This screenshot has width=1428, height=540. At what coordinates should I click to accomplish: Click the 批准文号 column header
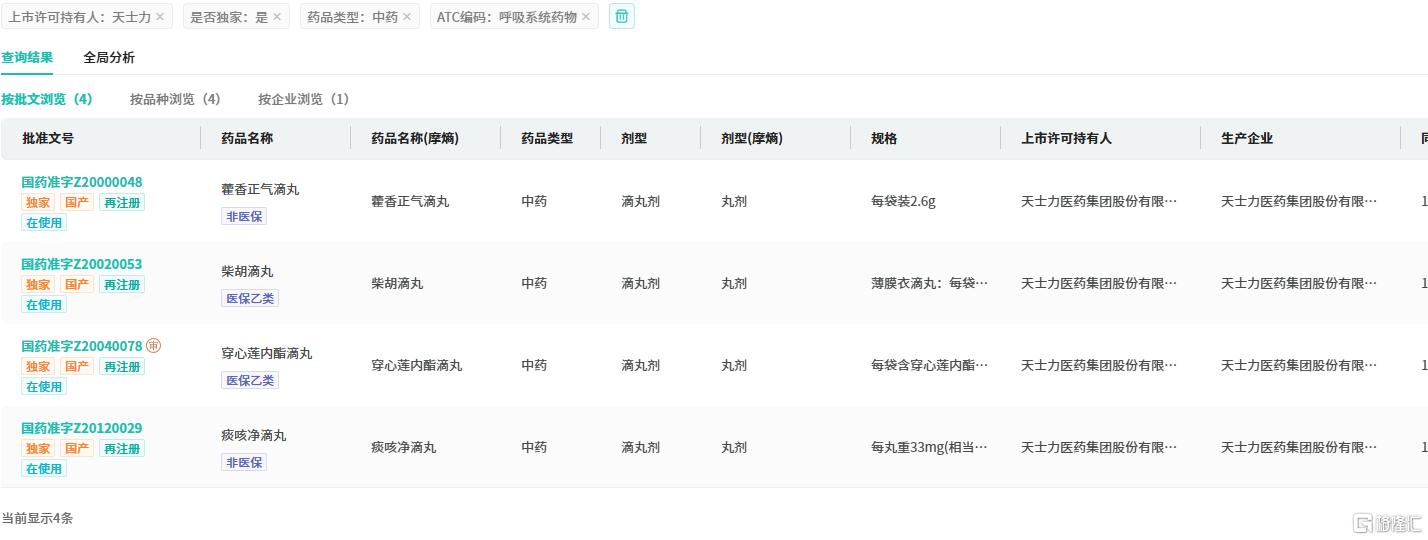click(48, 138)
